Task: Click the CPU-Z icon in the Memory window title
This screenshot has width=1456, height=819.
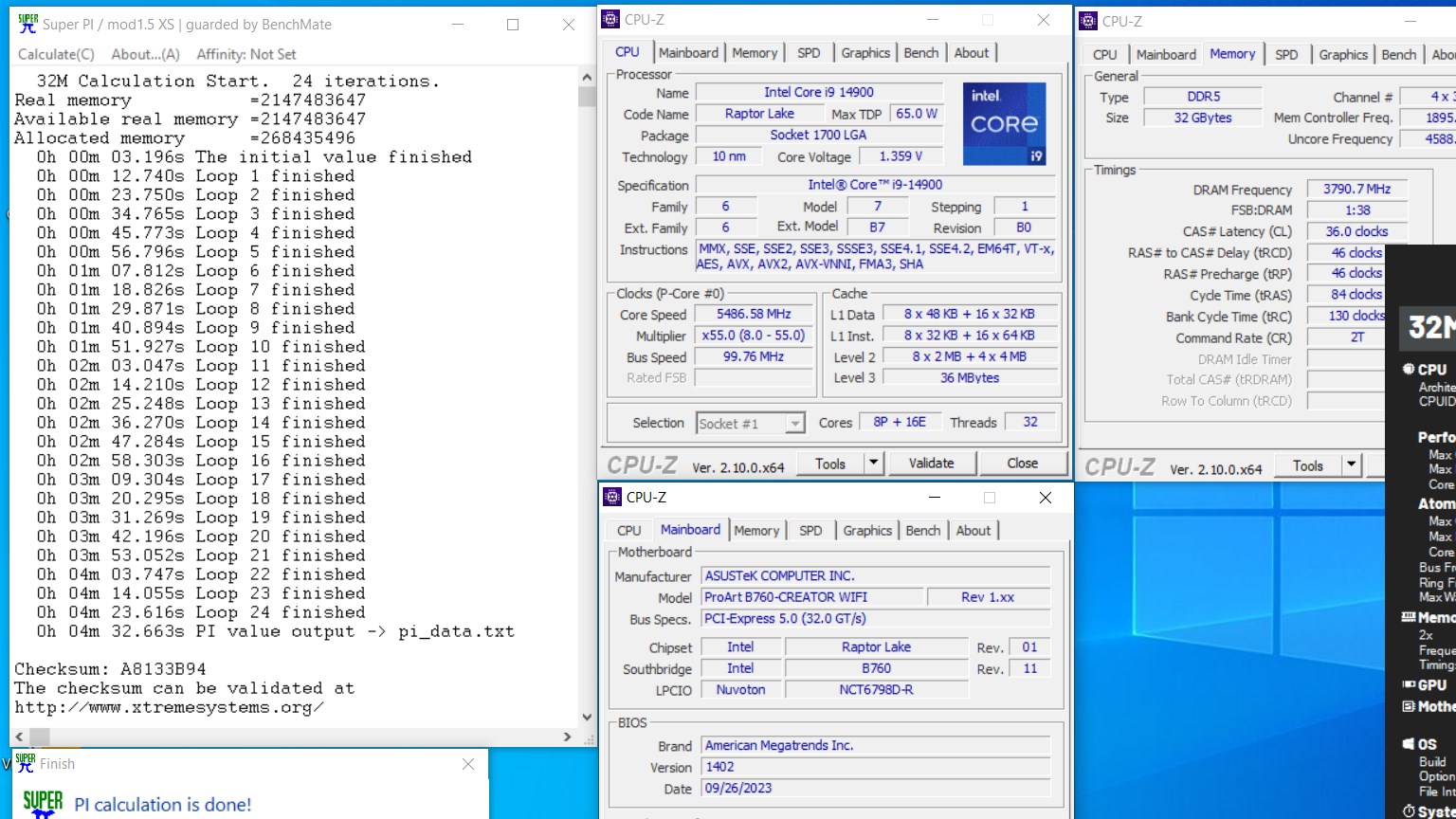Action: coord(1089,21)
